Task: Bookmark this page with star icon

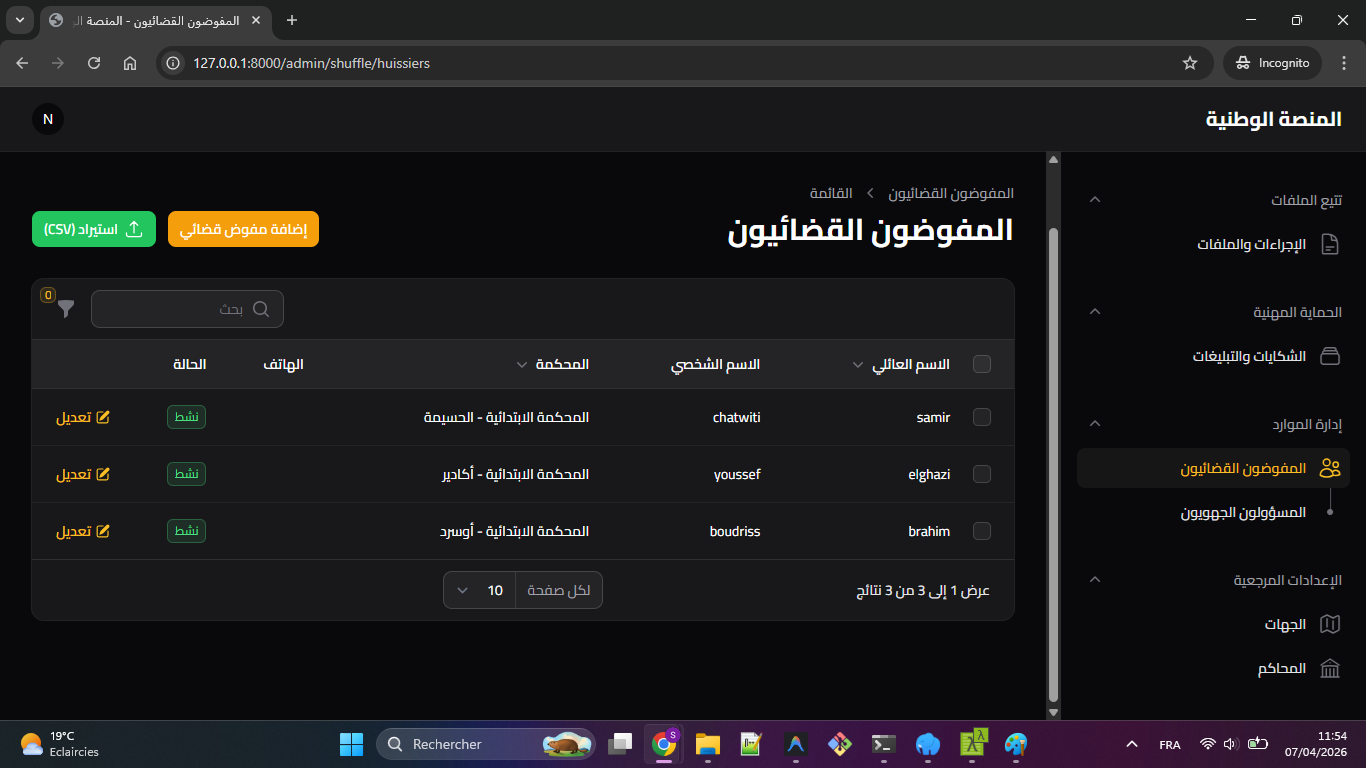Action: click(x=1189, y=63)
